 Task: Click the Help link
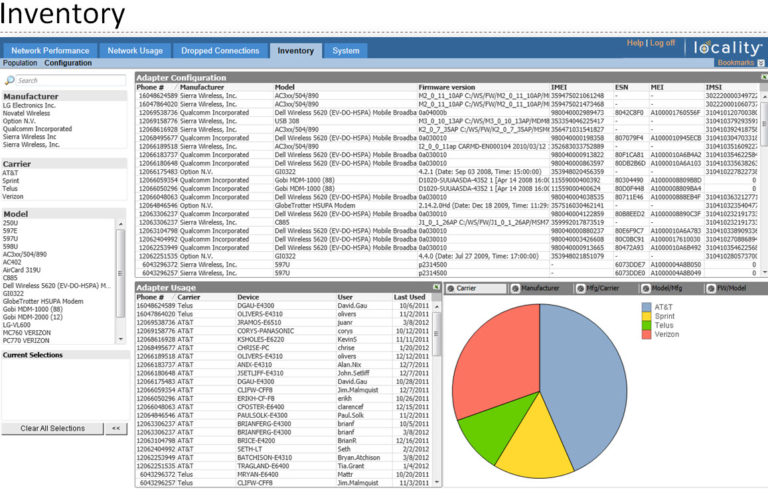635,43
